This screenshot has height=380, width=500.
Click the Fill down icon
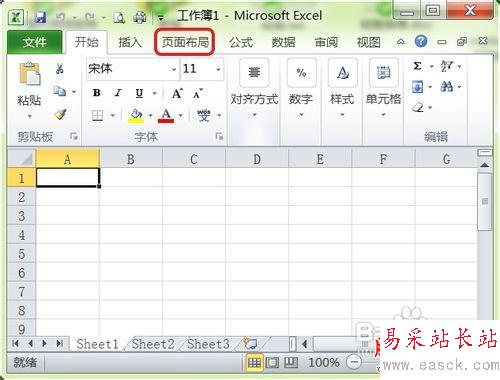click(x=418, y=87)
